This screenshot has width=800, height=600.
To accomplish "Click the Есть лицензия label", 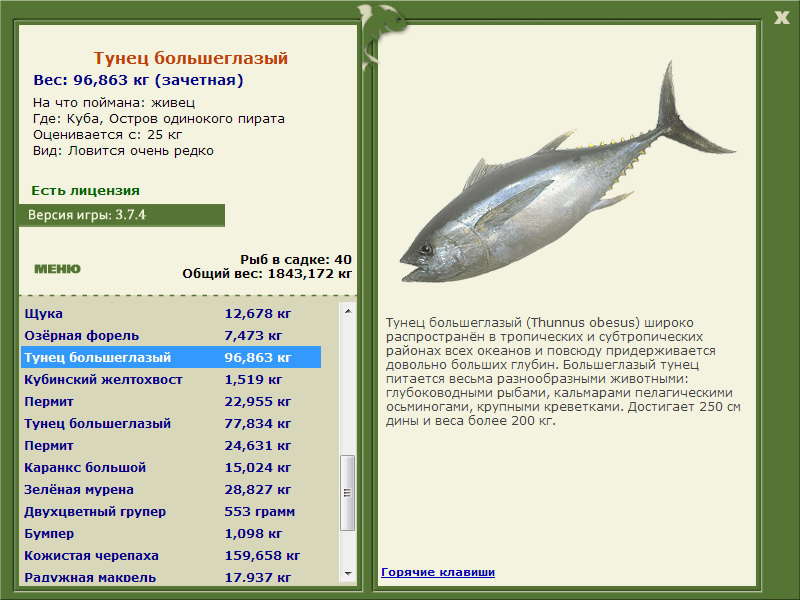I will point(85,190).
